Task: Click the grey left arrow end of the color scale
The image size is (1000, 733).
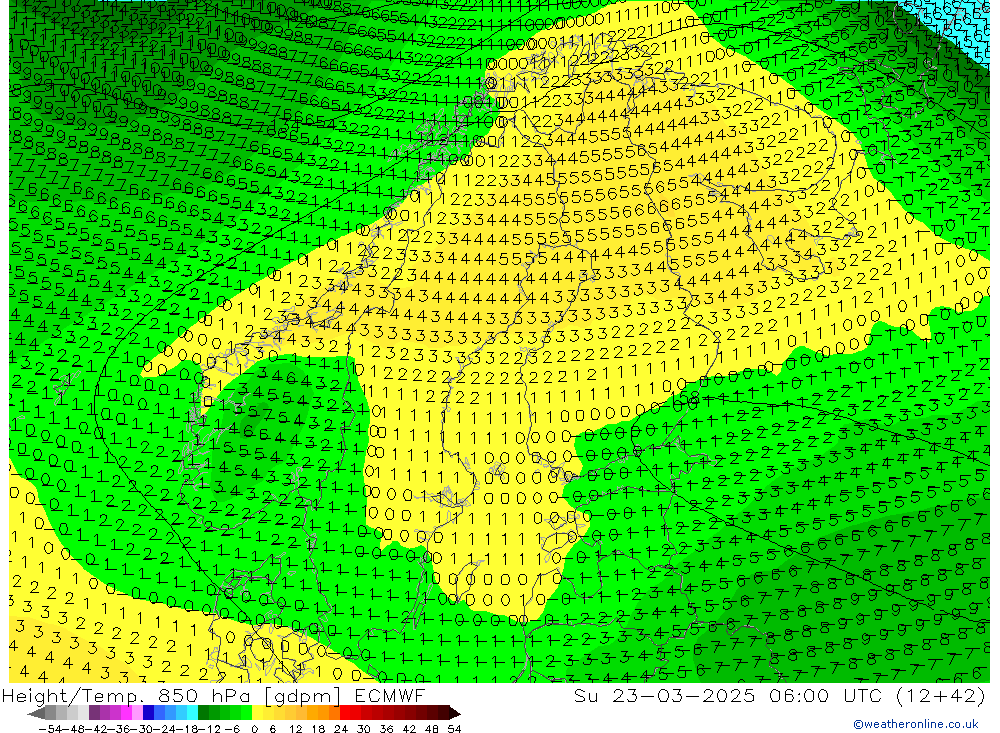Action: pyautogui.click(x=36, y=713)
